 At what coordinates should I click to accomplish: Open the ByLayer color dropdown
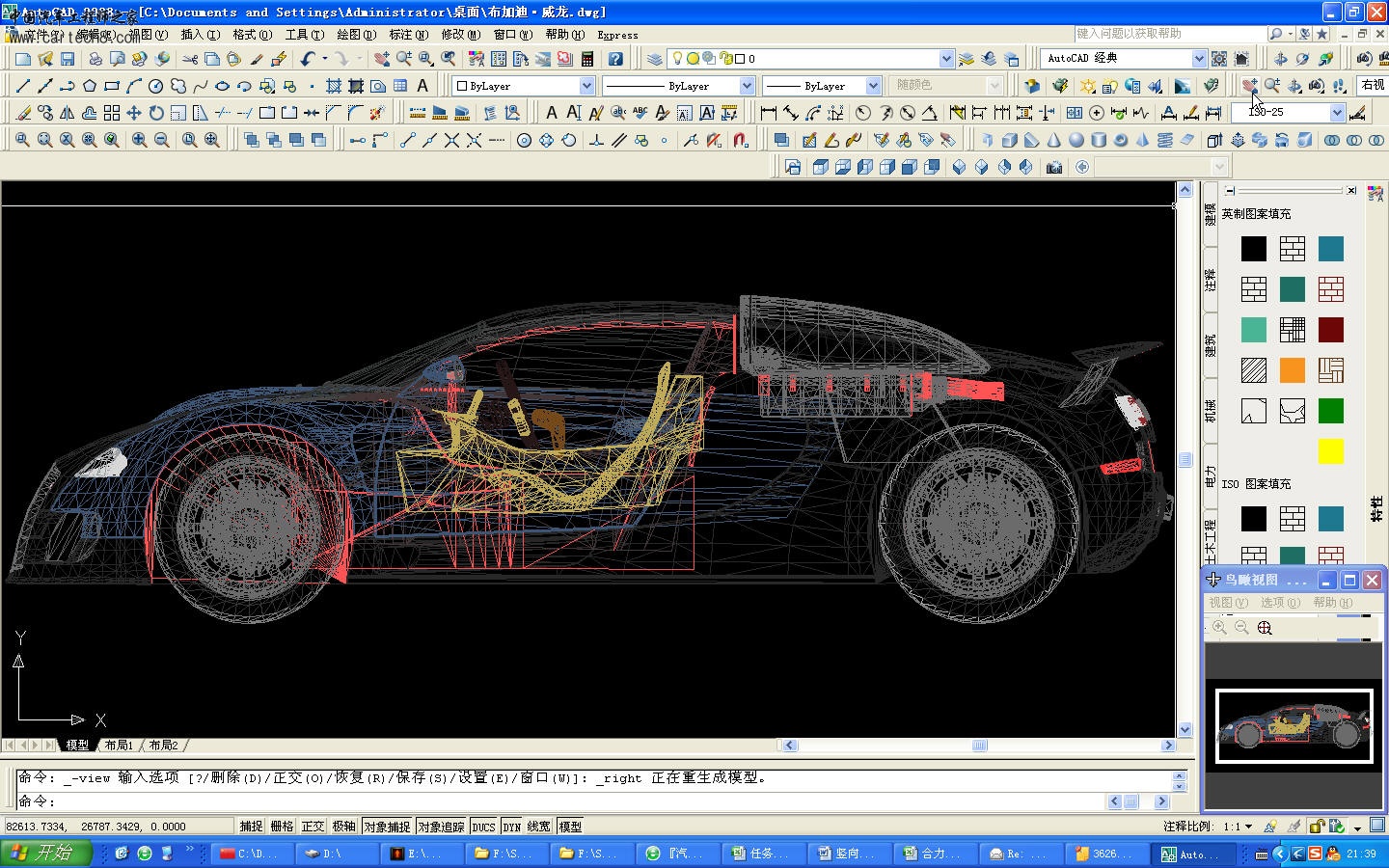tap(586, 86)
